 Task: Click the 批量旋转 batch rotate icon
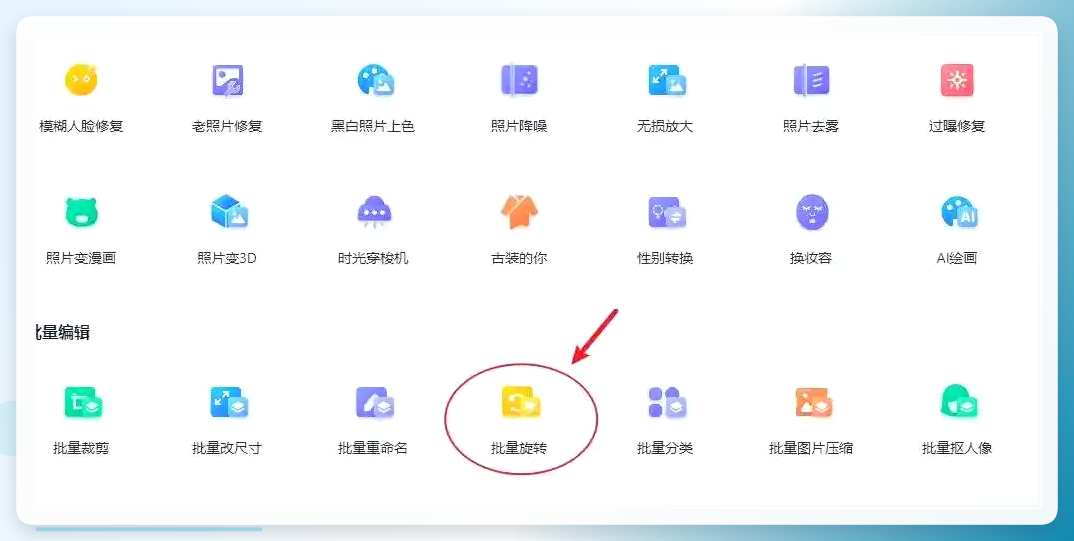[521, 402]
